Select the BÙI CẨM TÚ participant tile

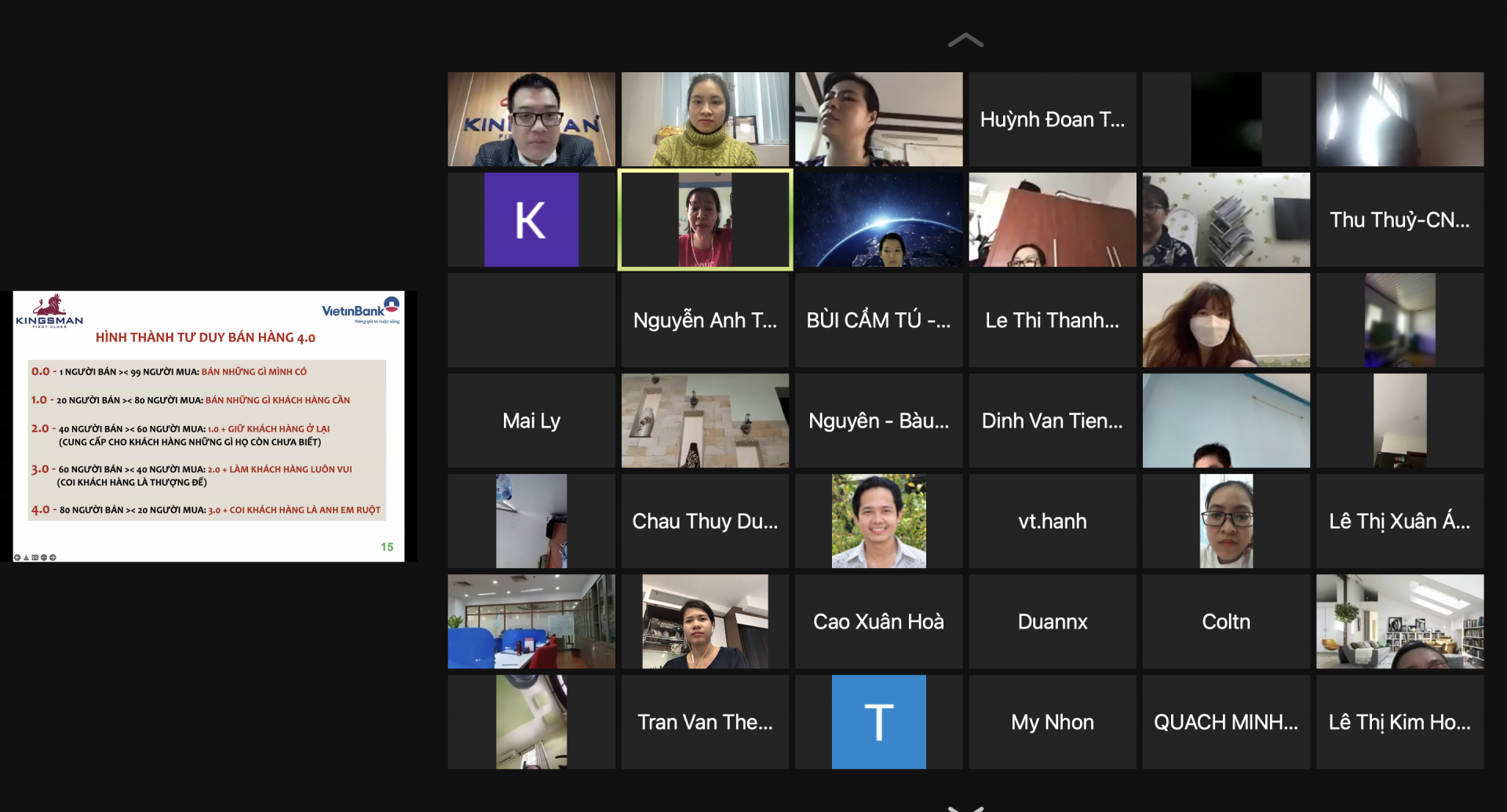878,320
